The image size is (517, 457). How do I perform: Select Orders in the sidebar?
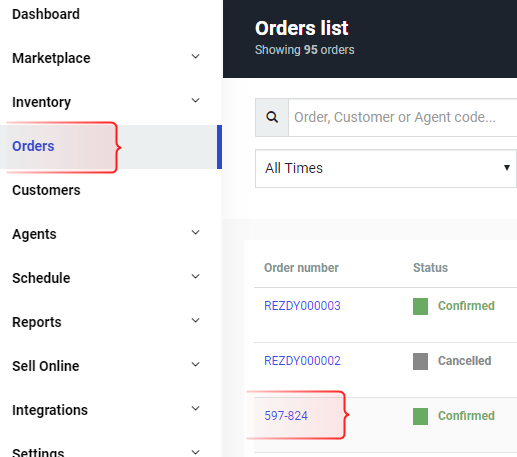click(x=33, y=146)
